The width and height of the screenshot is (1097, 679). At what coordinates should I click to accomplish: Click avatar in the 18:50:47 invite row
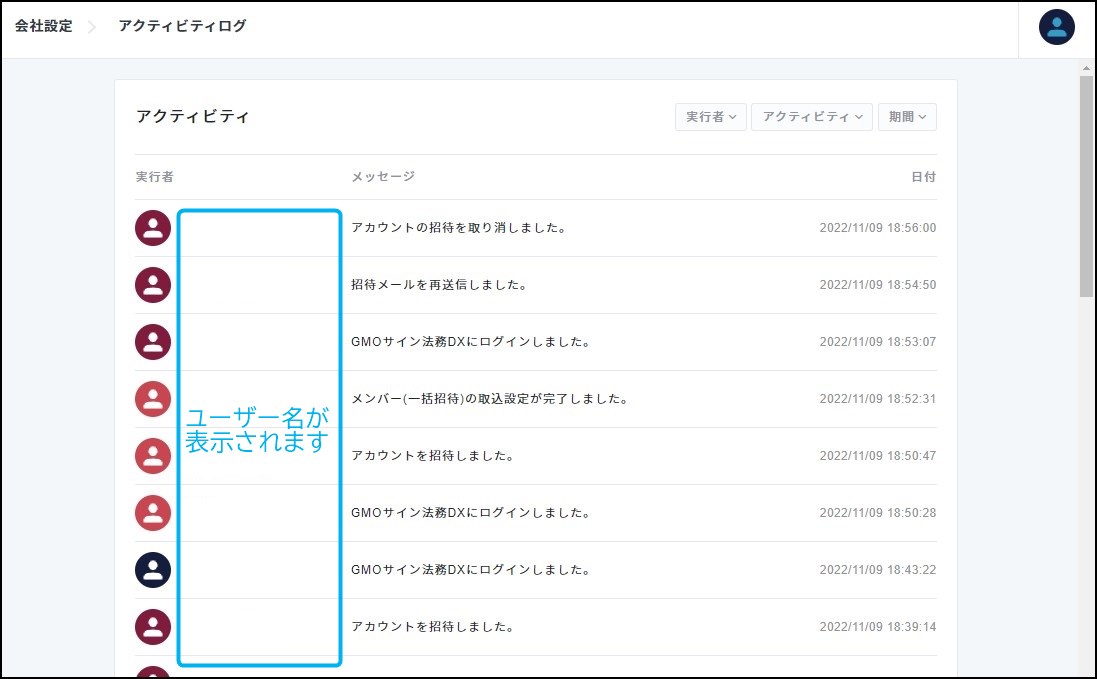click(x=153, y=456)
